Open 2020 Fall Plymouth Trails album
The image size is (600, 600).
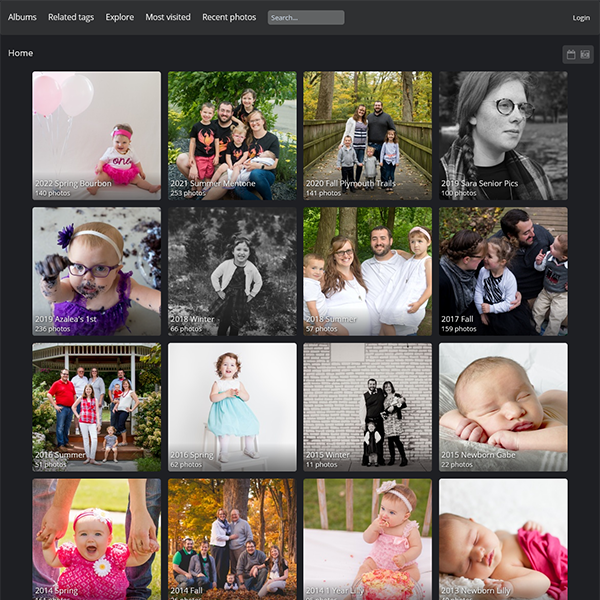[368, 135]
